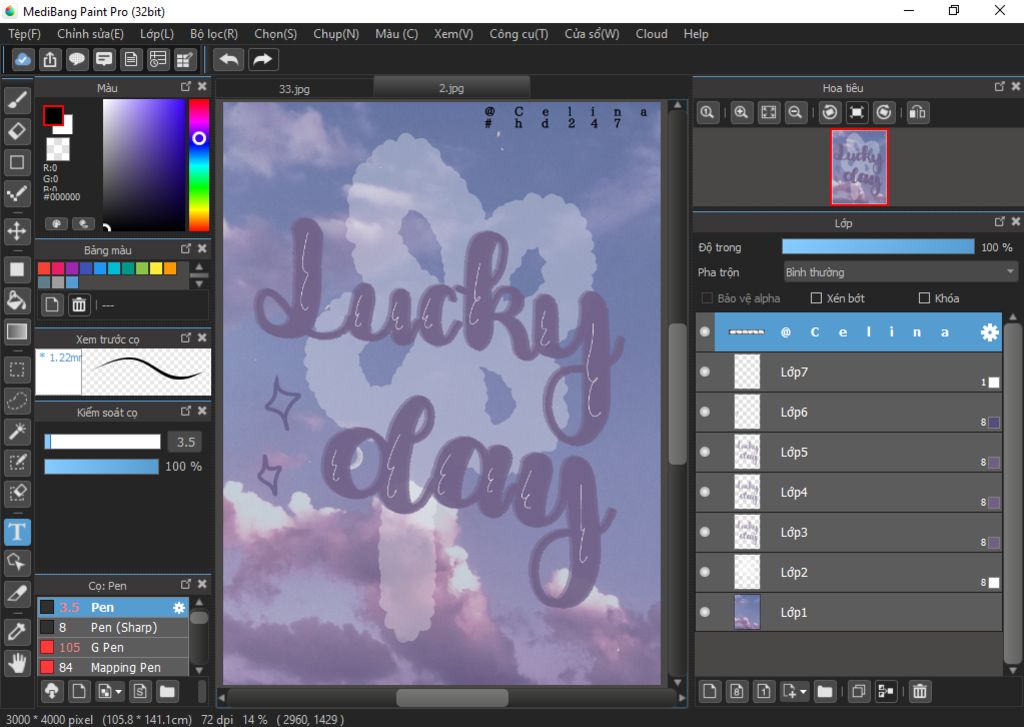Screen dimensions: 1024x727
Task: Open the Công cụ(T) menu
Action: [x=519, y=34]
